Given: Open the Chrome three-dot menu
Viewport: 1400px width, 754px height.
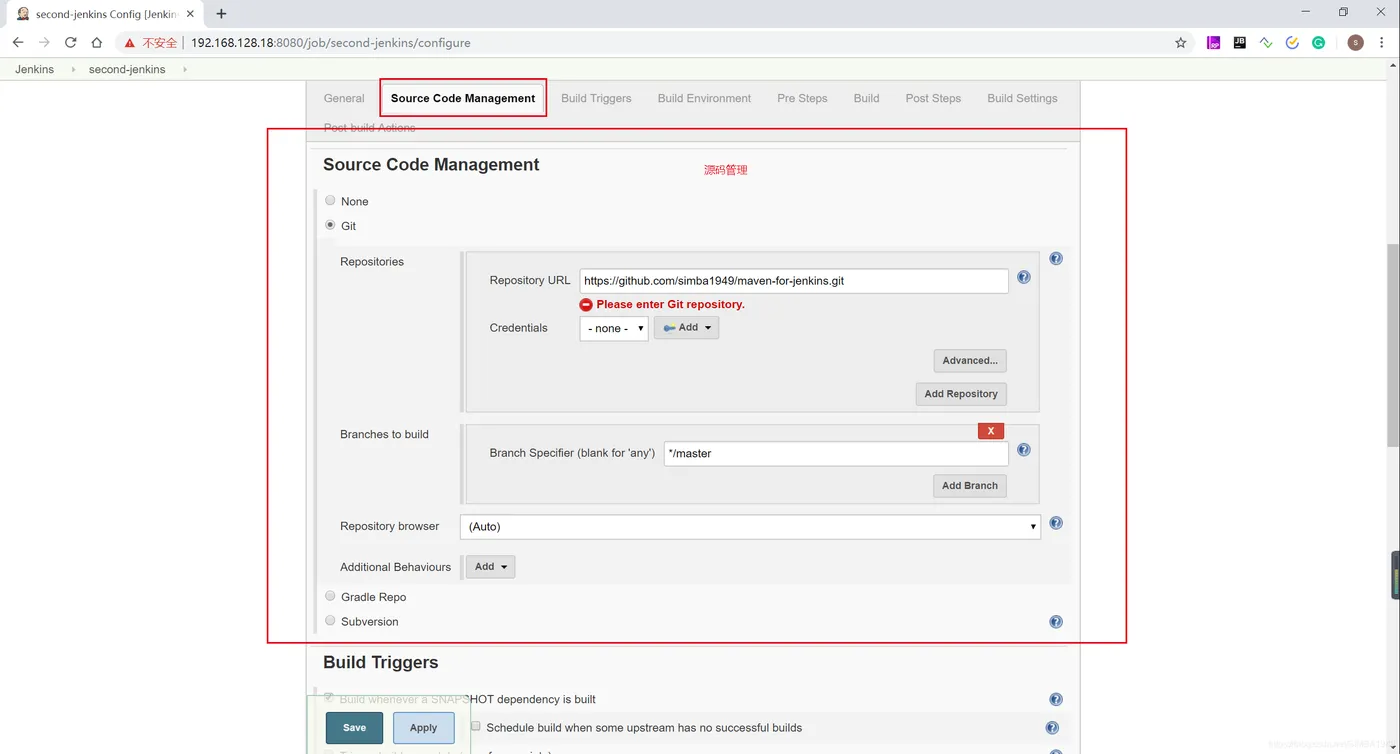Looking at the screenshot, I should pyautogui.click(x=1384, y=43).
